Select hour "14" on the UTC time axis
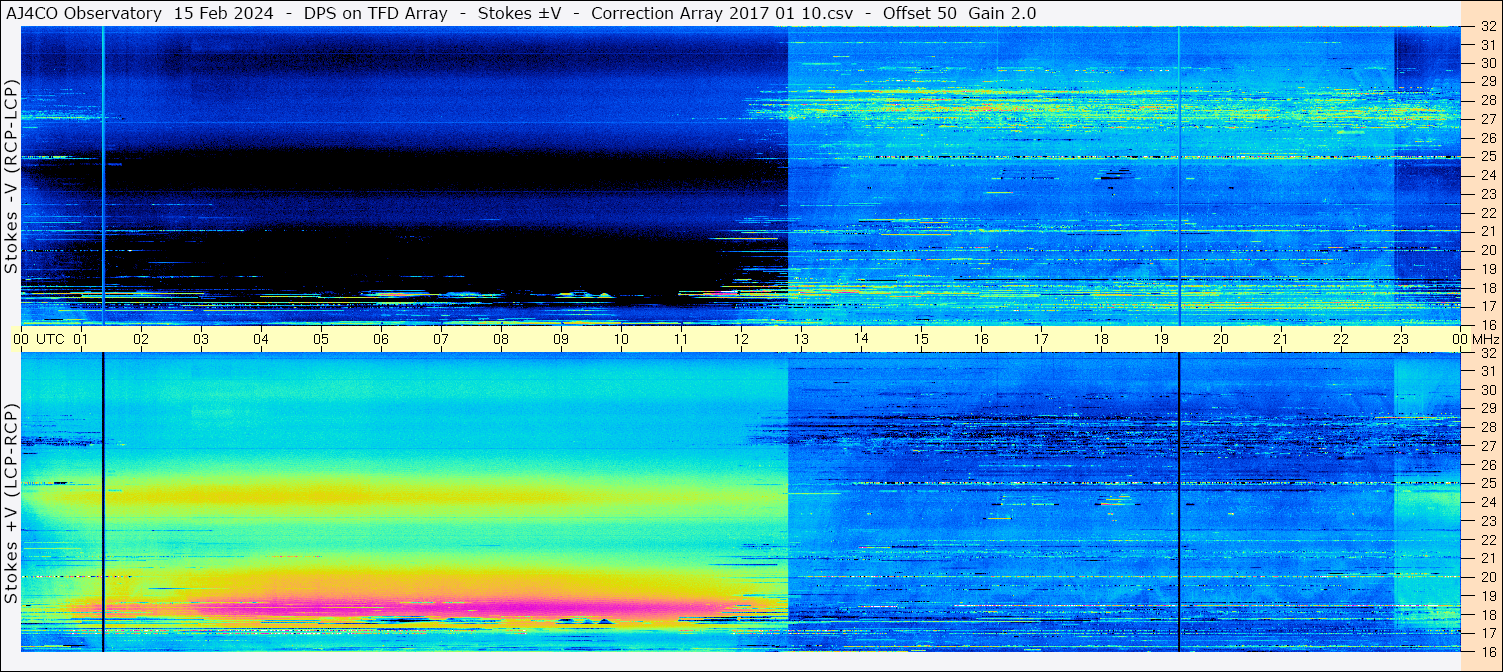The height and width of the screenshot is (672, 1503). (861, 339)
